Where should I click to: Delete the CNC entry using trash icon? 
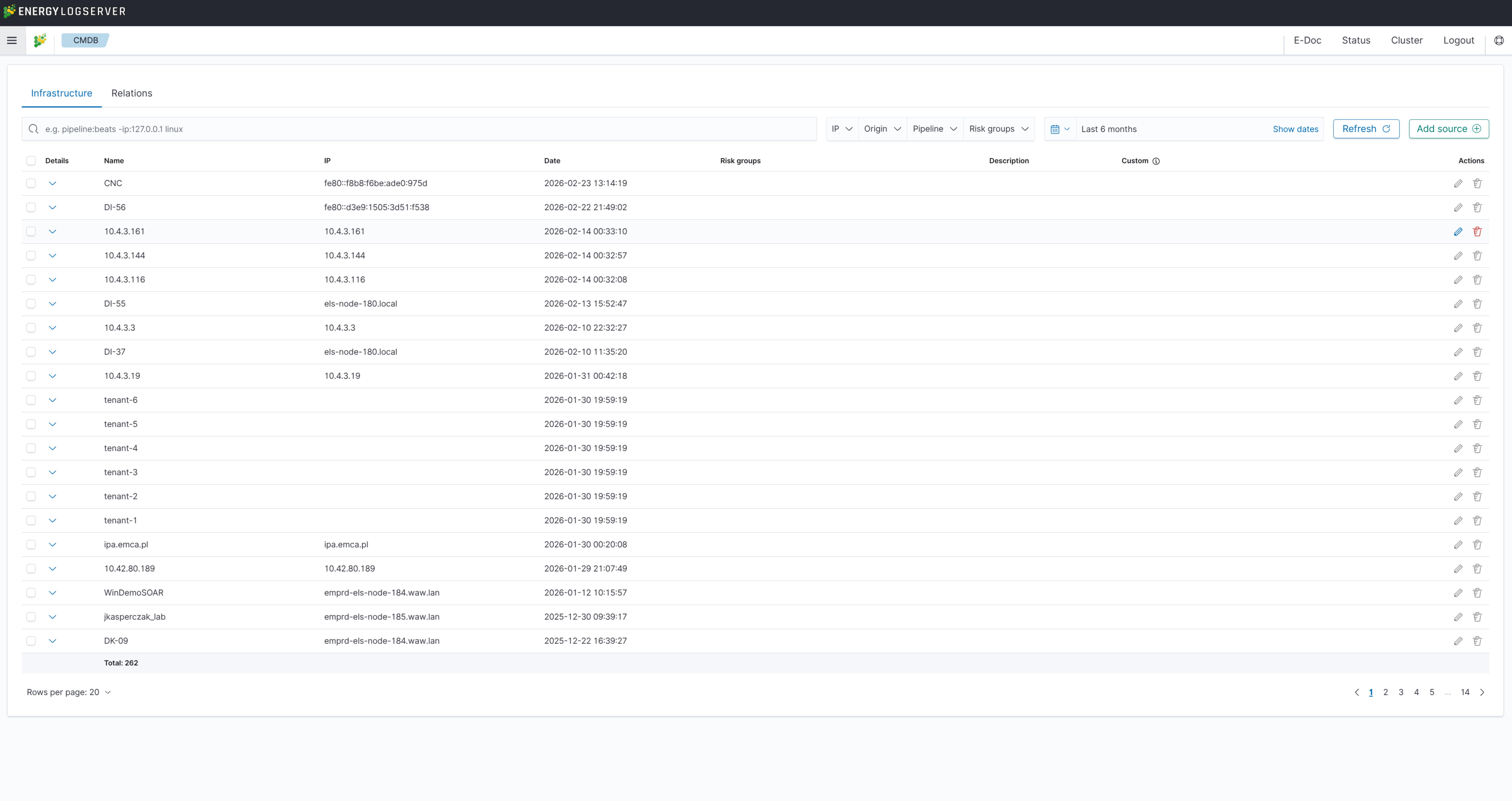pyautogui.click(x=1477, y=183)
